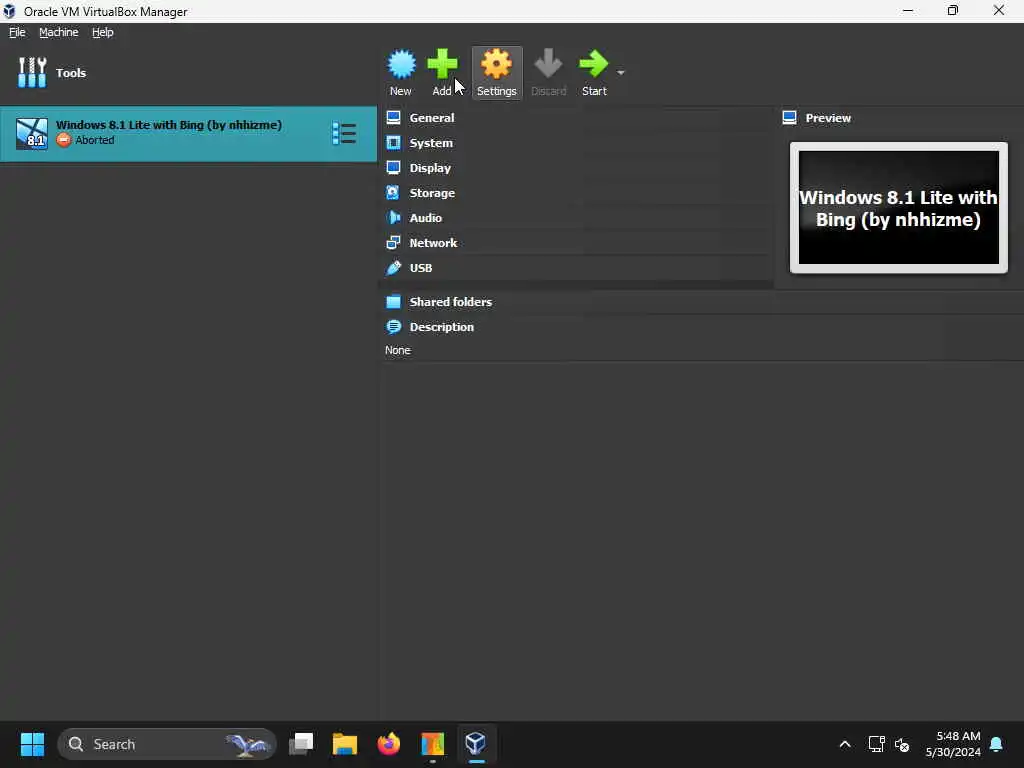This screenshot has height=768, width=1024.
Task: Open the File menu
Action: 17,32
